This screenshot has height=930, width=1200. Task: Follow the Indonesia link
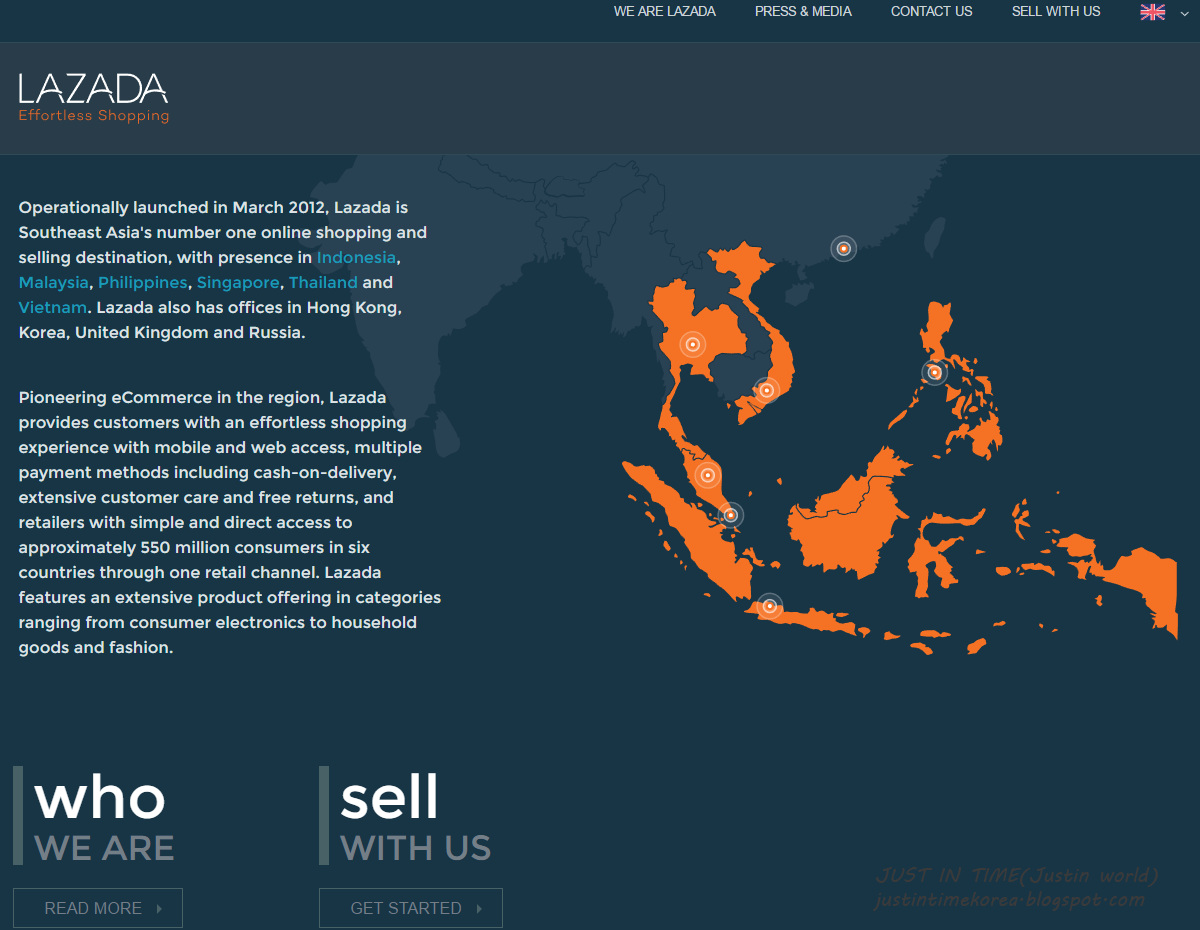tap(356, 258)
